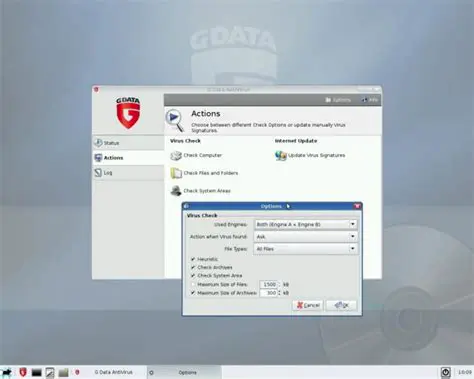Launch G Data shield icon in taskbar

[23, 372]
